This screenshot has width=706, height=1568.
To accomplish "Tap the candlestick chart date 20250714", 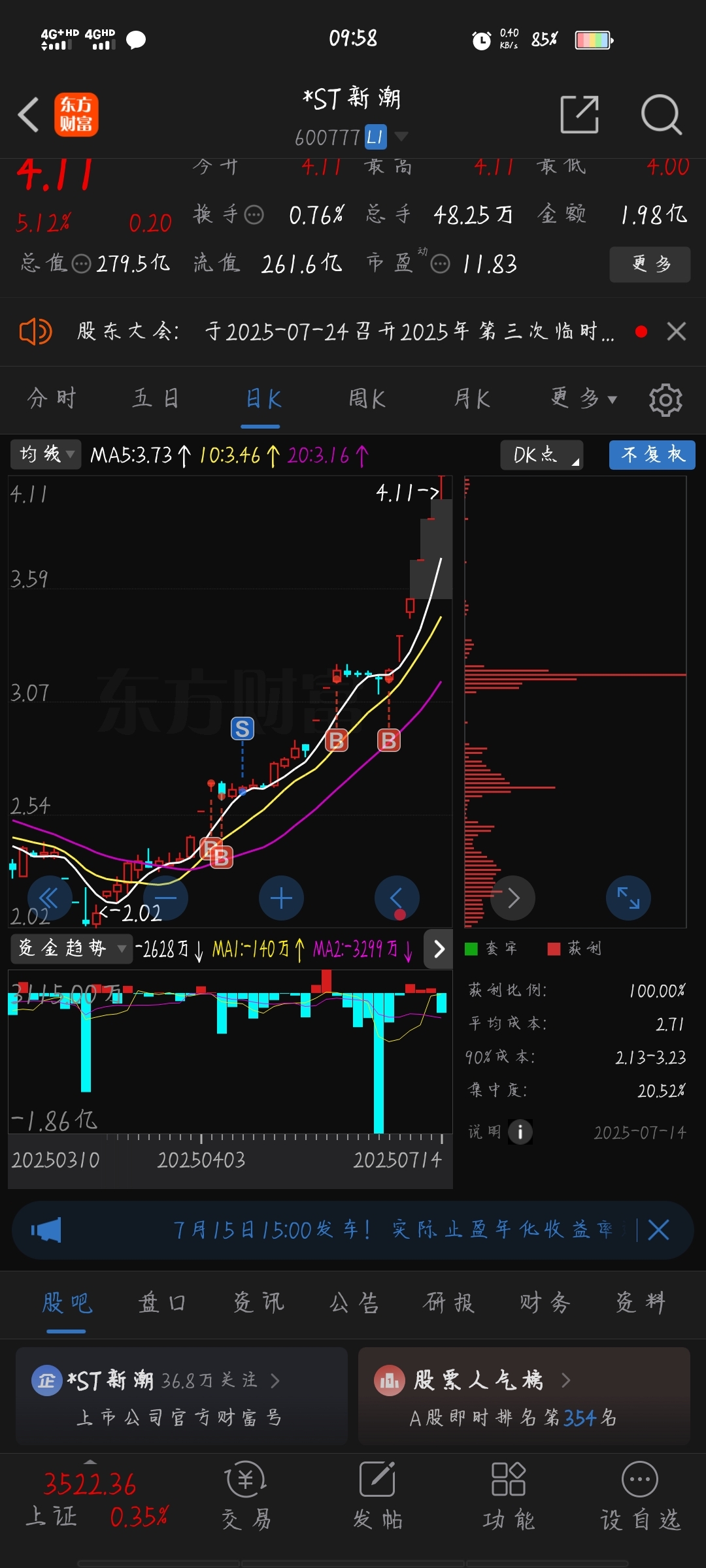I will [397, 1160].
